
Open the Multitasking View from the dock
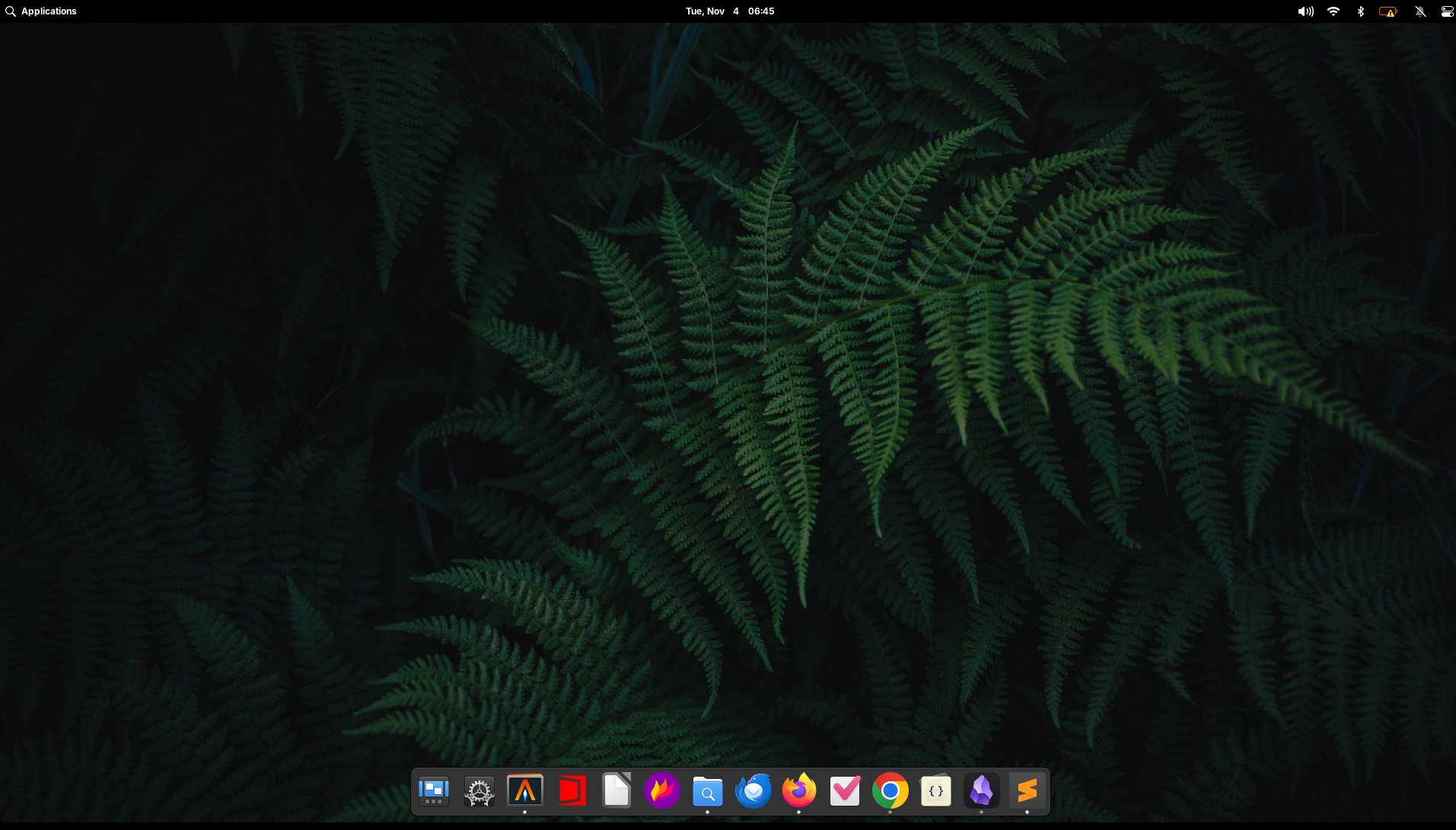click(434, 791)
